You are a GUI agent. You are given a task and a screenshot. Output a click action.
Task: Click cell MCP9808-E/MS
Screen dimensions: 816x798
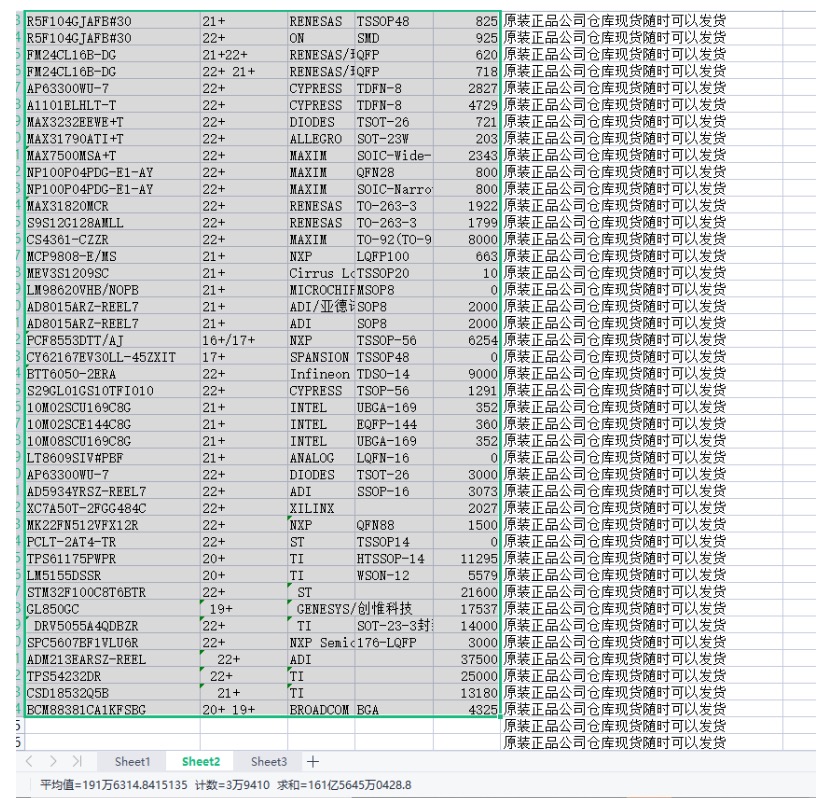click(112, 256)
